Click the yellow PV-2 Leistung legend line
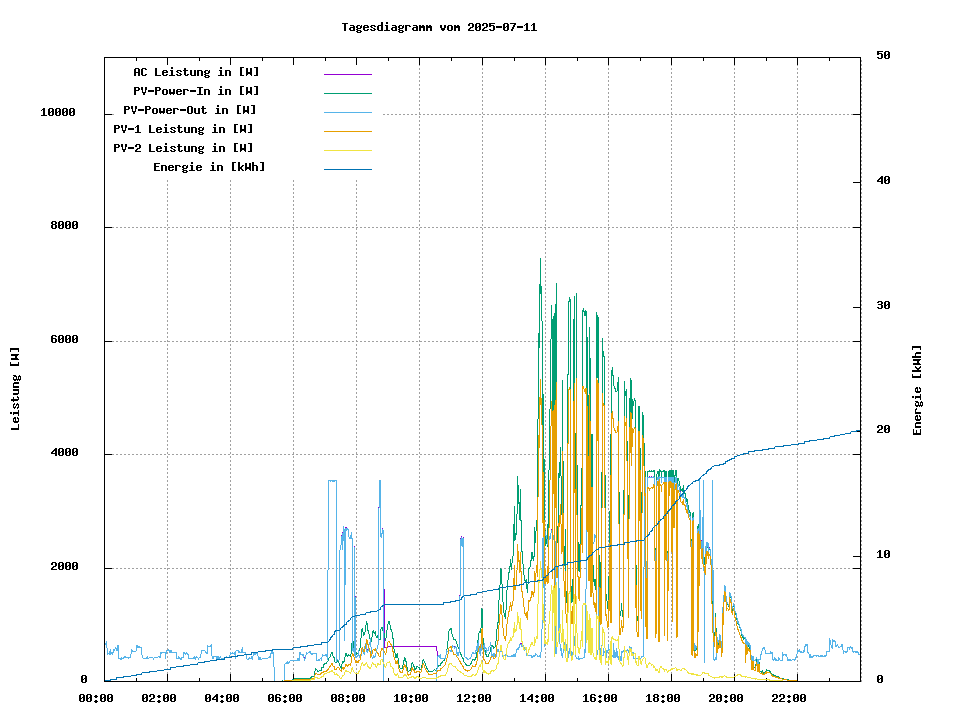Viewport: 960px width, 720px height. coord(347,150)
